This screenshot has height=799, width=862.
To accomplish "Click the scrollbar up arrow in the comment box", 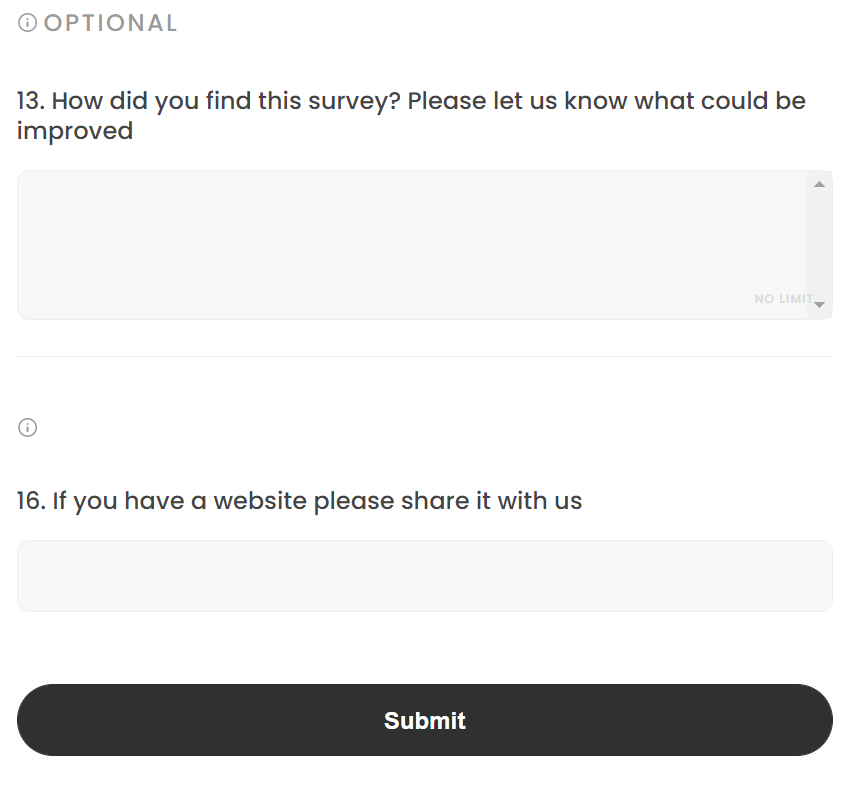I will pos(819,182).
